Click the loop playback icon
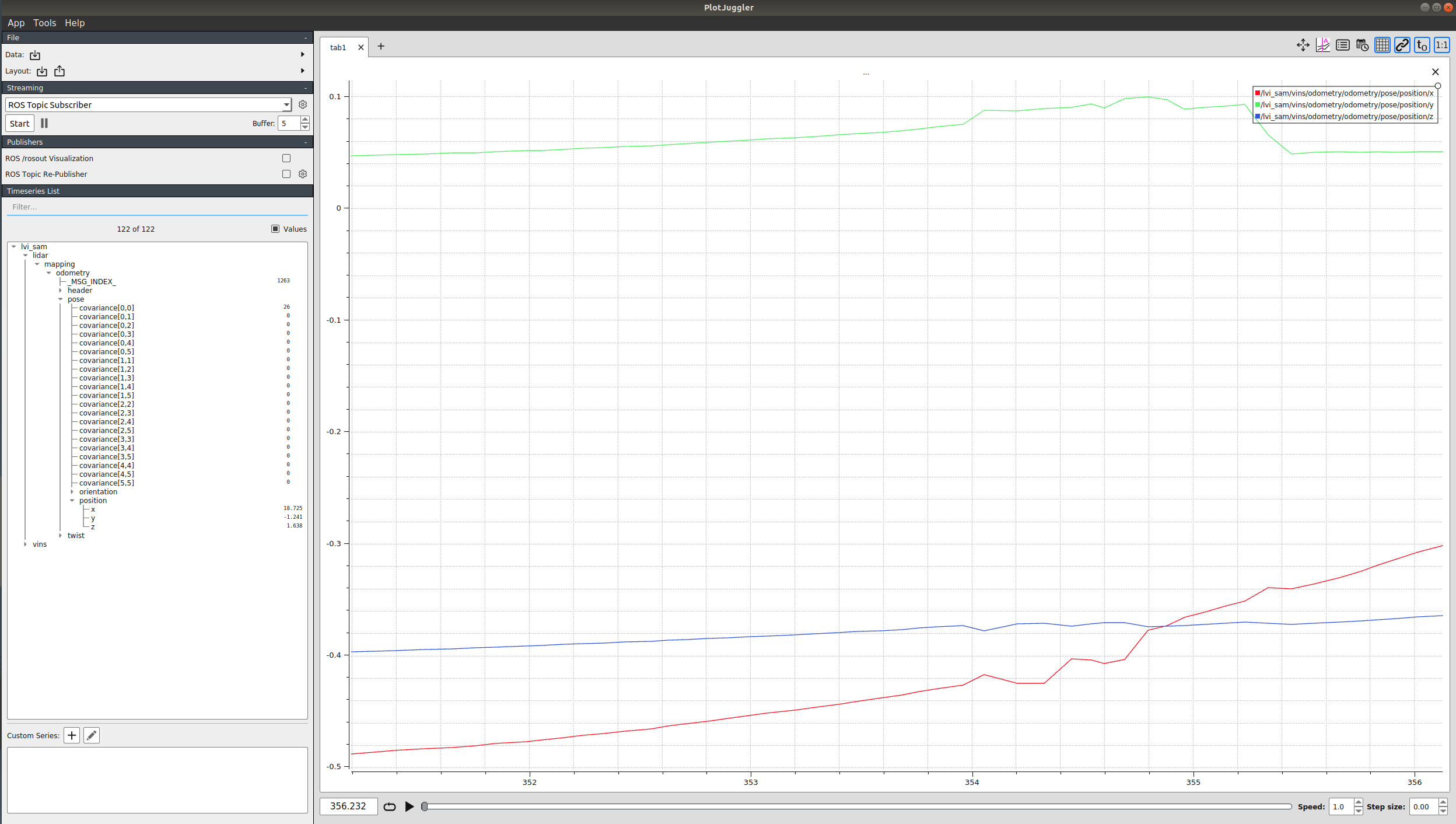Image resolution: width=1456 pixels, height=824 pixels. pos(390,806)
